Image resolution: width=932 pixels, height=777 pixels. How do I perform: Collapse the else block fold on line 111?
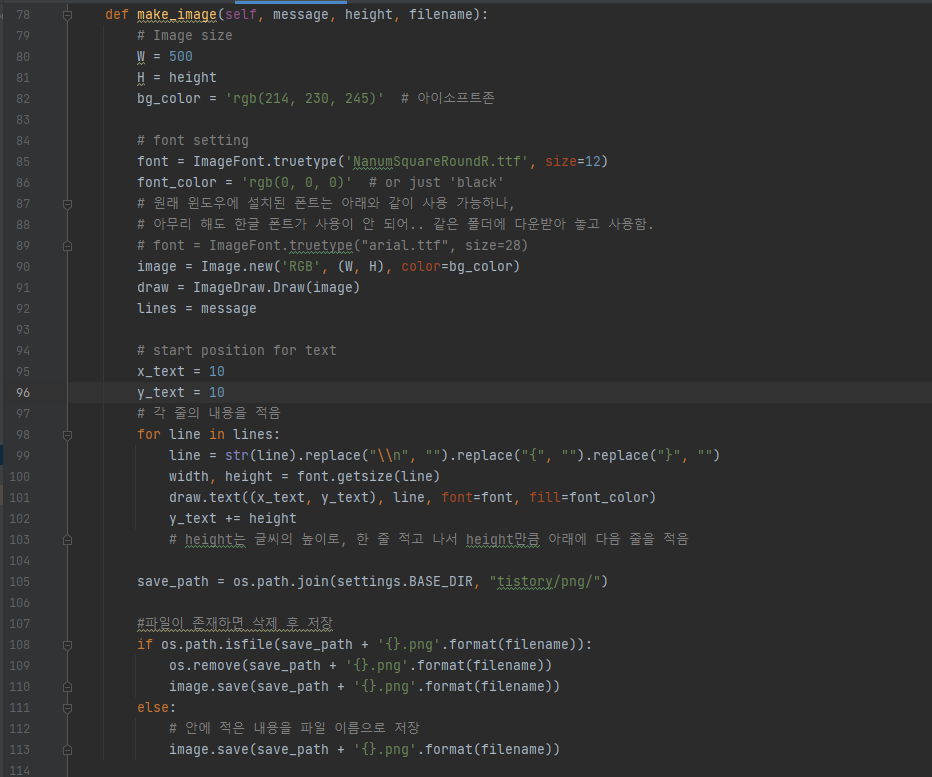pyautogui.click(x=68, y=708)
